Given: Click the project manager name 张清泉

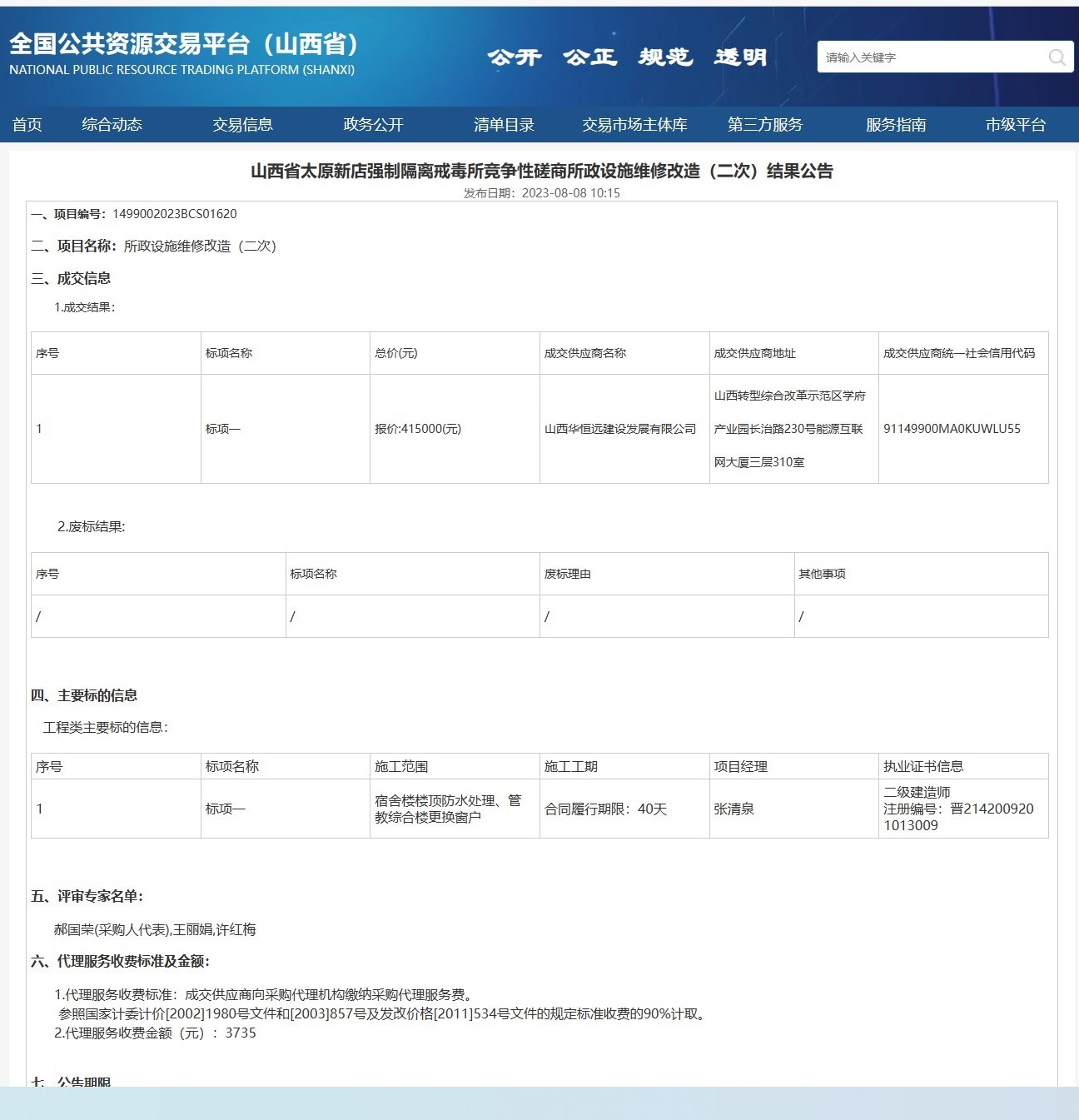Looking at the screenshot, I should (x=733, y=809).
